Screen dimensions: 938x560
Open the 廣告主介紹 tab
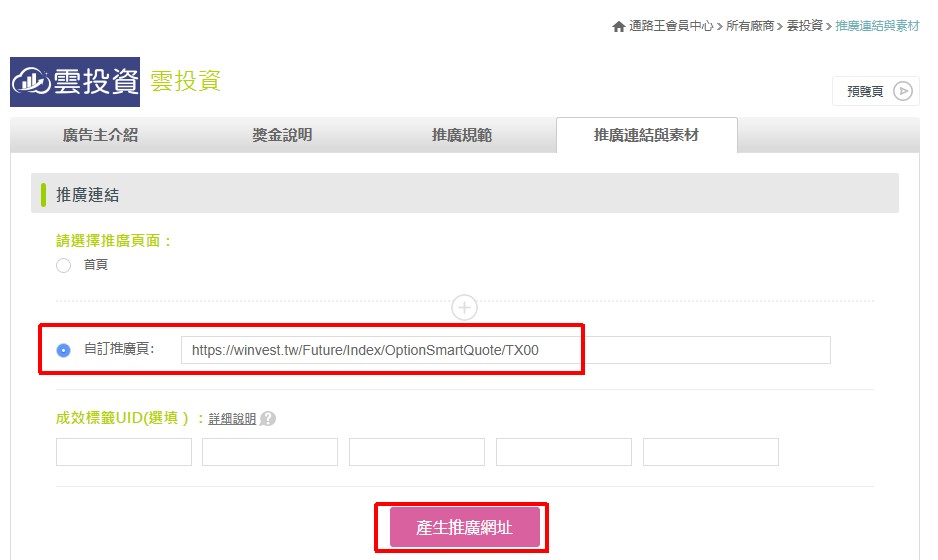[x=100, y=135]
